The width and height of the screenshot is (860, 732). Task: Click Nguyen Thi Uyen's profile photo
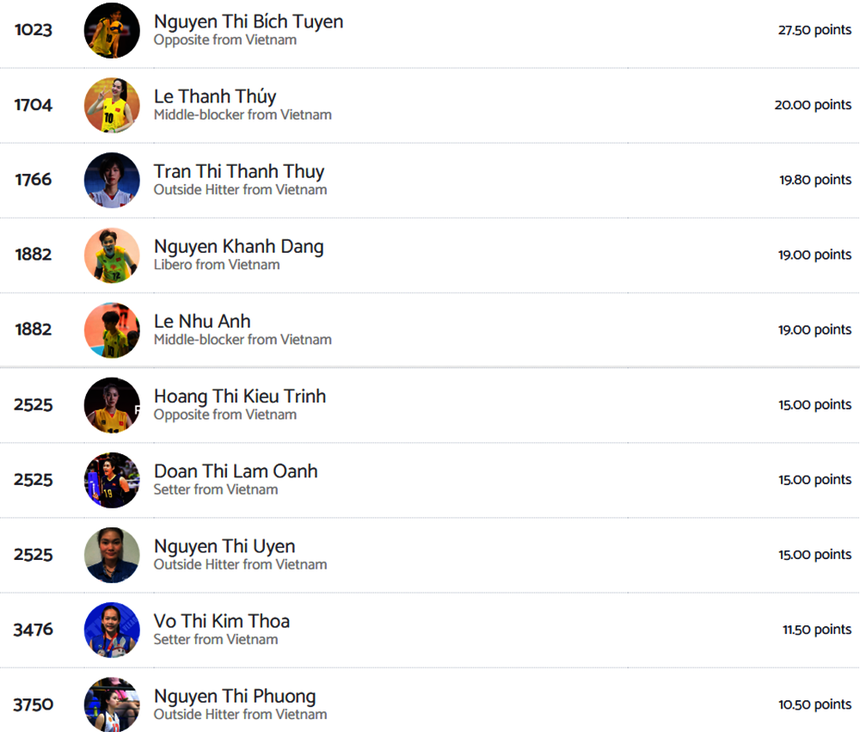[112, 555]
